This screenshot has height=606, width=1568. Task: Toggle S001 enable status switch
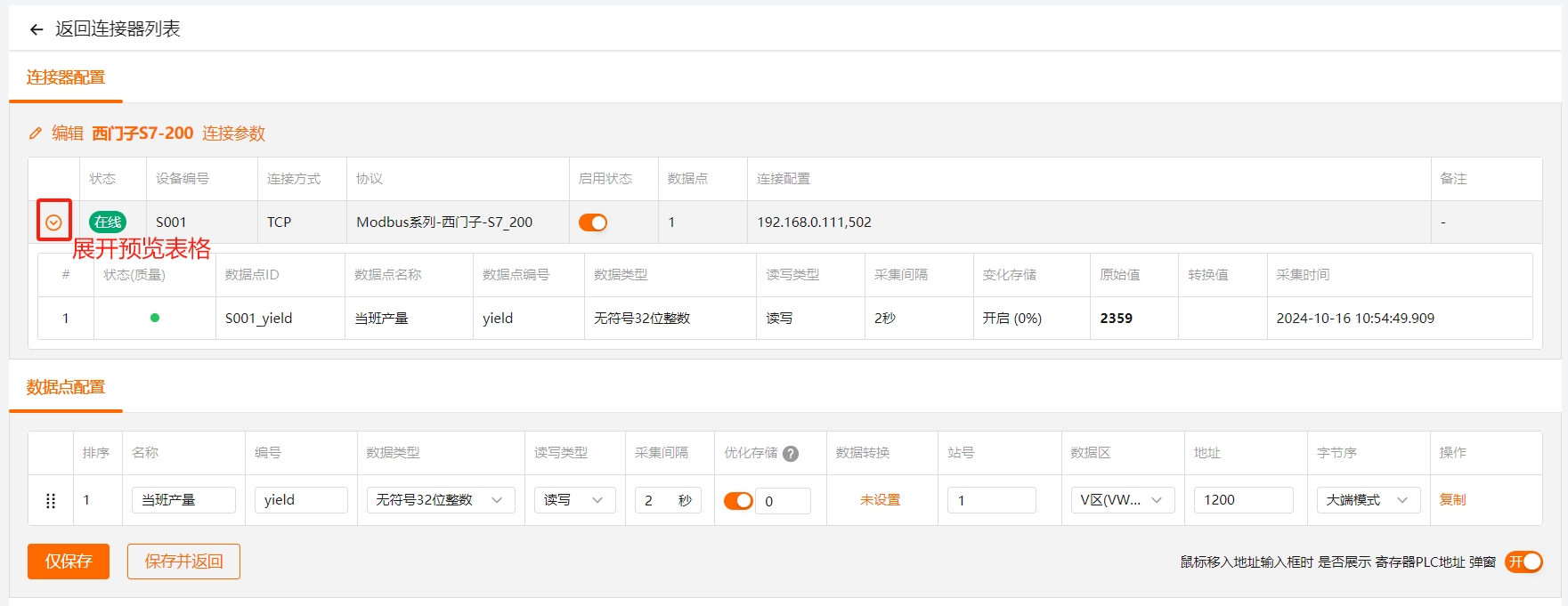[593, 222]
